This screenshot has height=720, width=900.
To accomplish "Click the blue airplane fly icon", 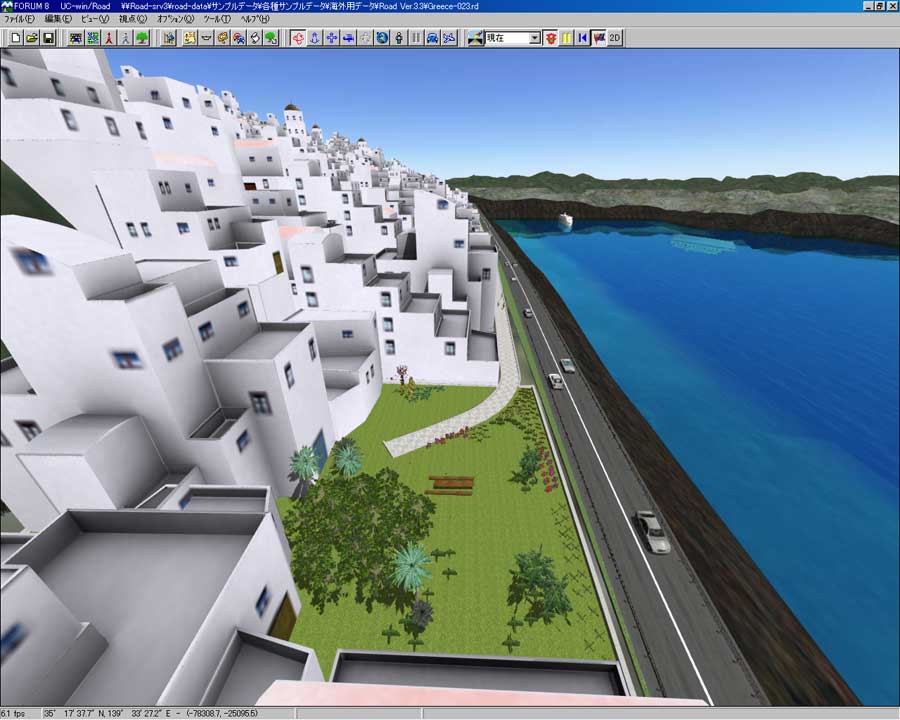I will 348,38.
